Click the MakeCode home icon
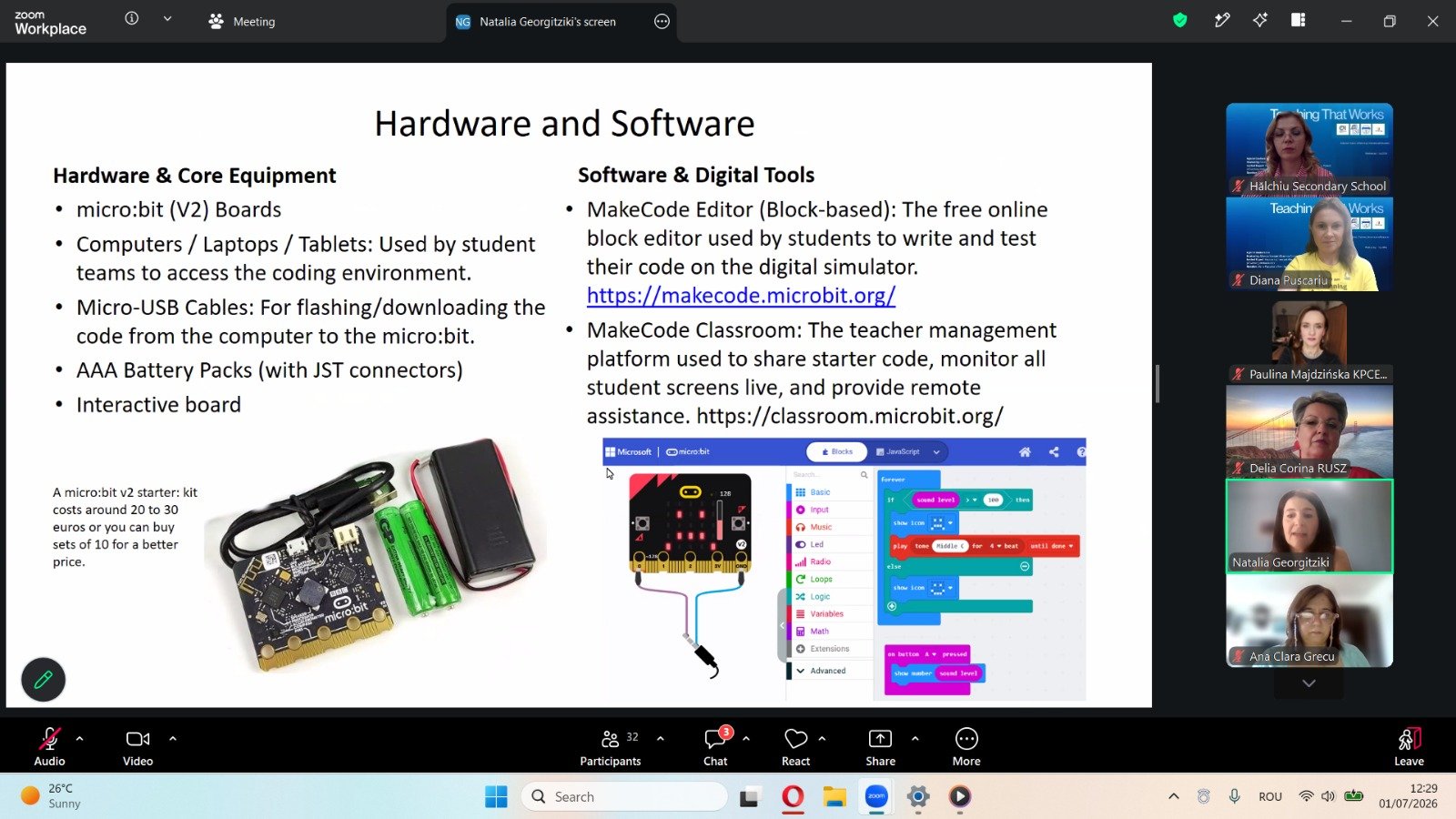 1025,451
